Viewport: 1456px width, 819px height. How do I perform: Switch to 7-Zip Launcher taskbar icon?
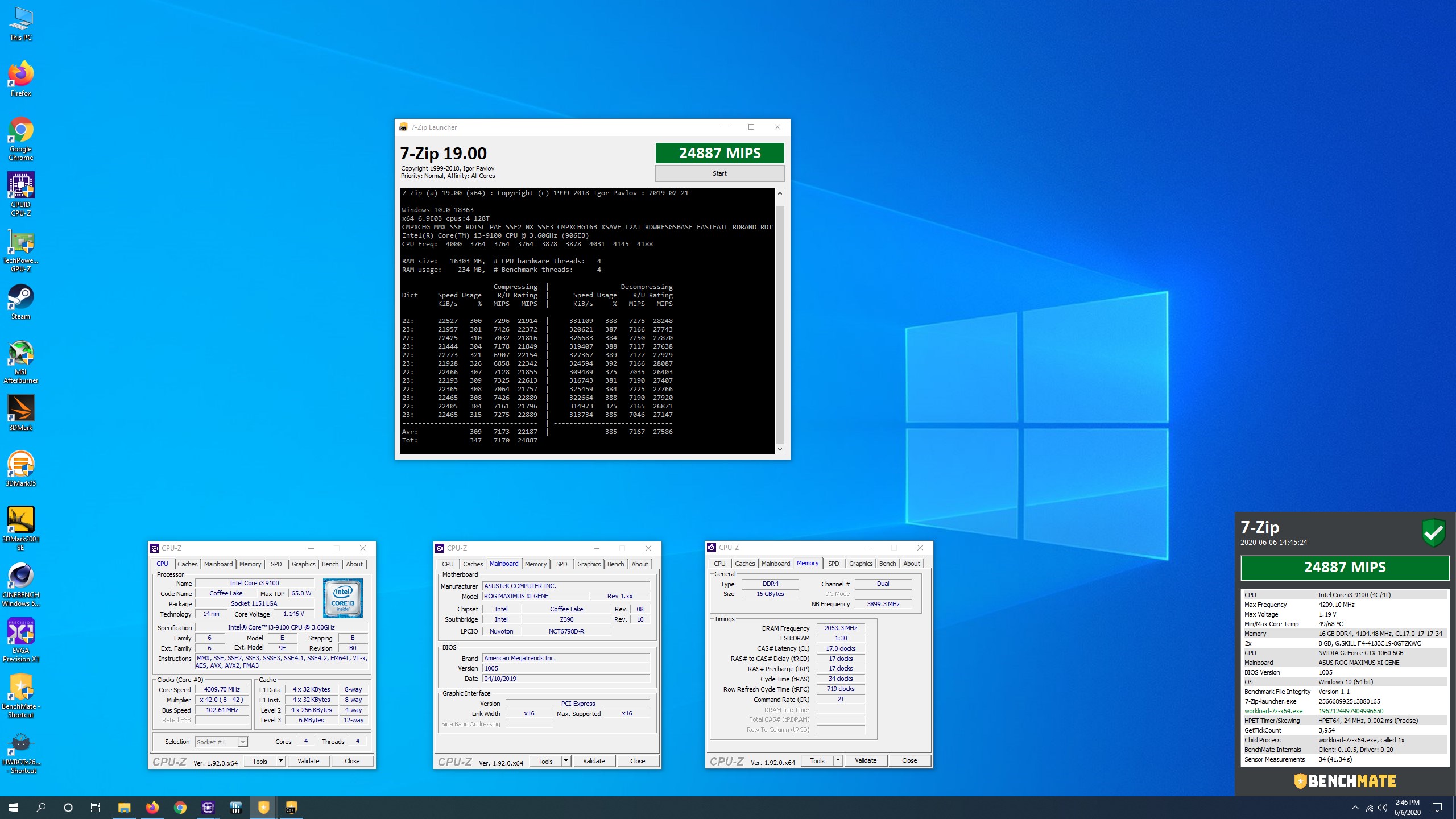tap(291, 808)
